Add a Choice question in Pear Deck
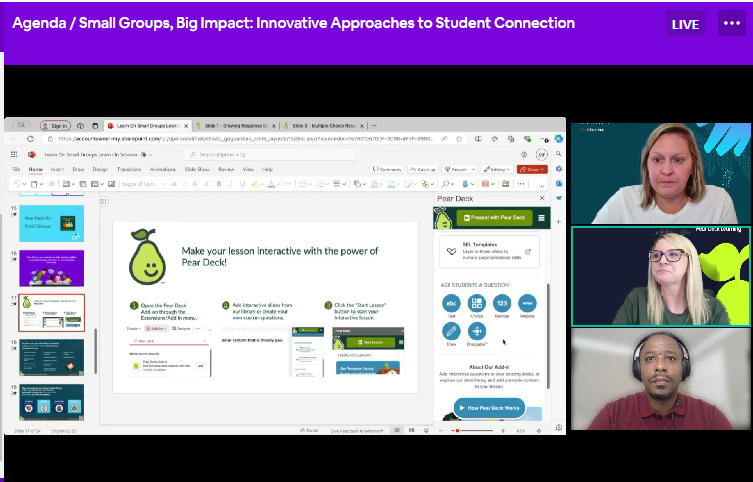The image size is (753, 482). [476, 303]
